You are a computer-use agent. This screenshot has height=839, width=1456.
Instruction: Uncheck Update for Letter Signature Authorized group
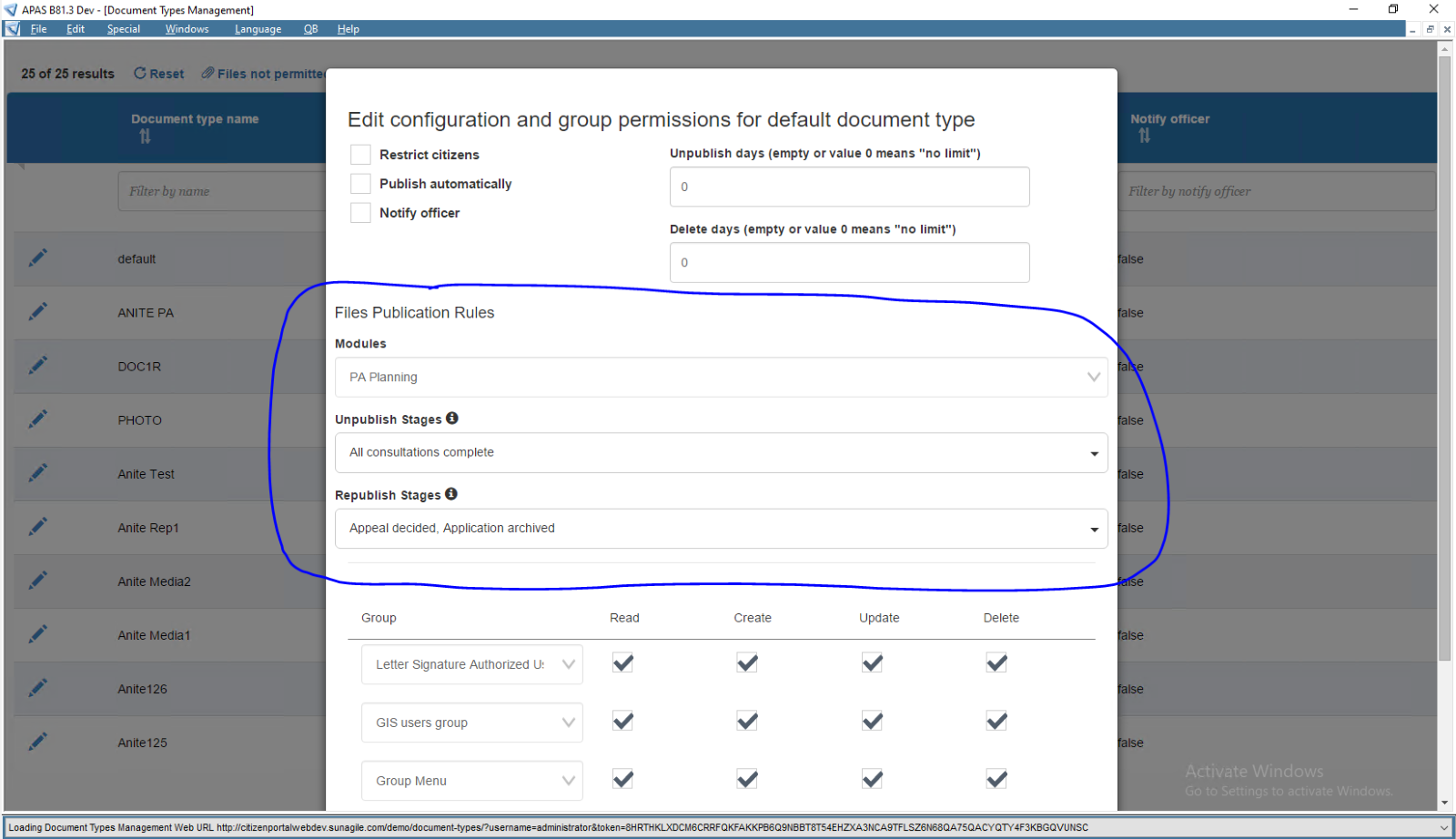pyautogui.click(x=872, y=663)
